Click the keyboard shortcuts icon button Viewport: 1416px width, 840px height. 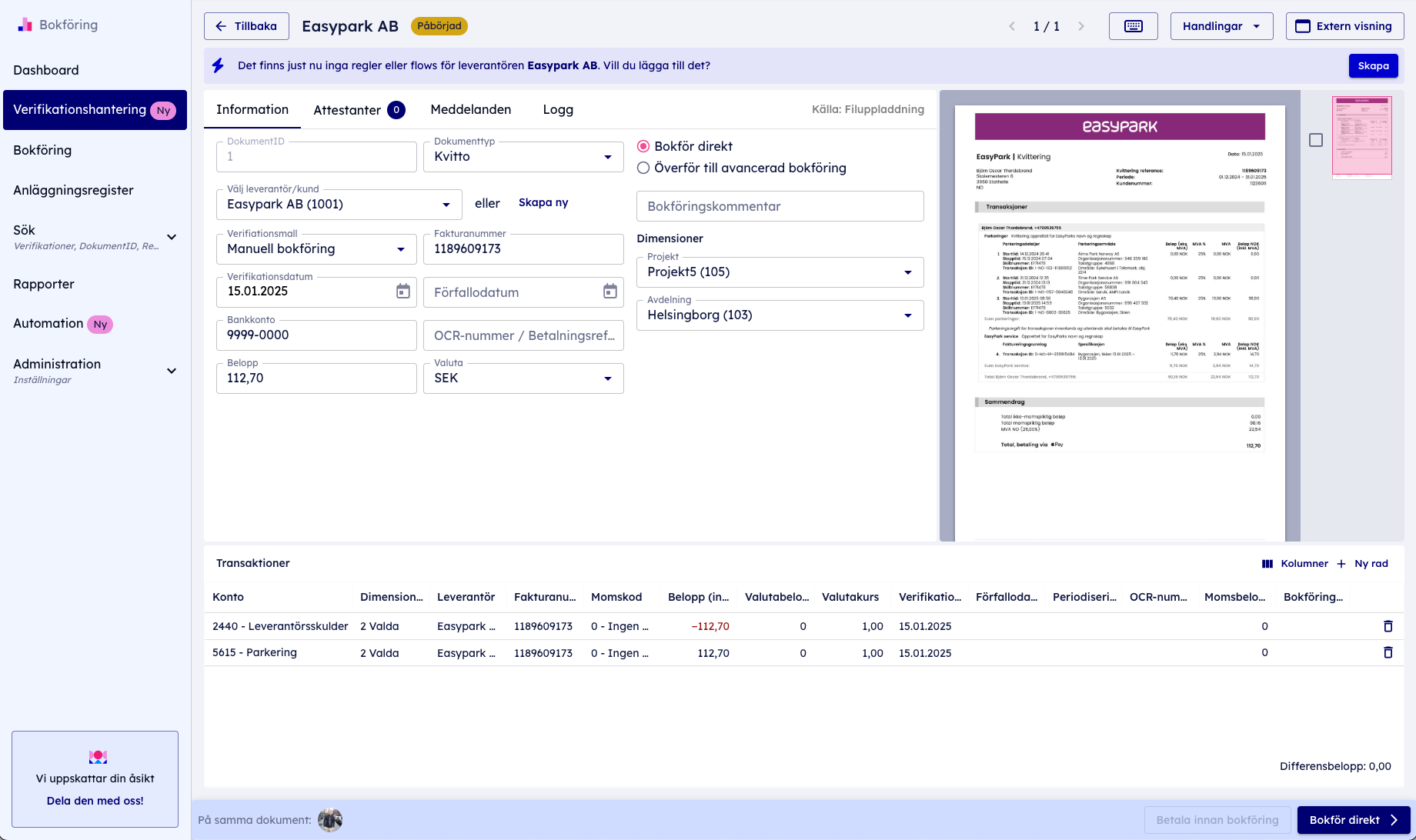click(1133, 26)
